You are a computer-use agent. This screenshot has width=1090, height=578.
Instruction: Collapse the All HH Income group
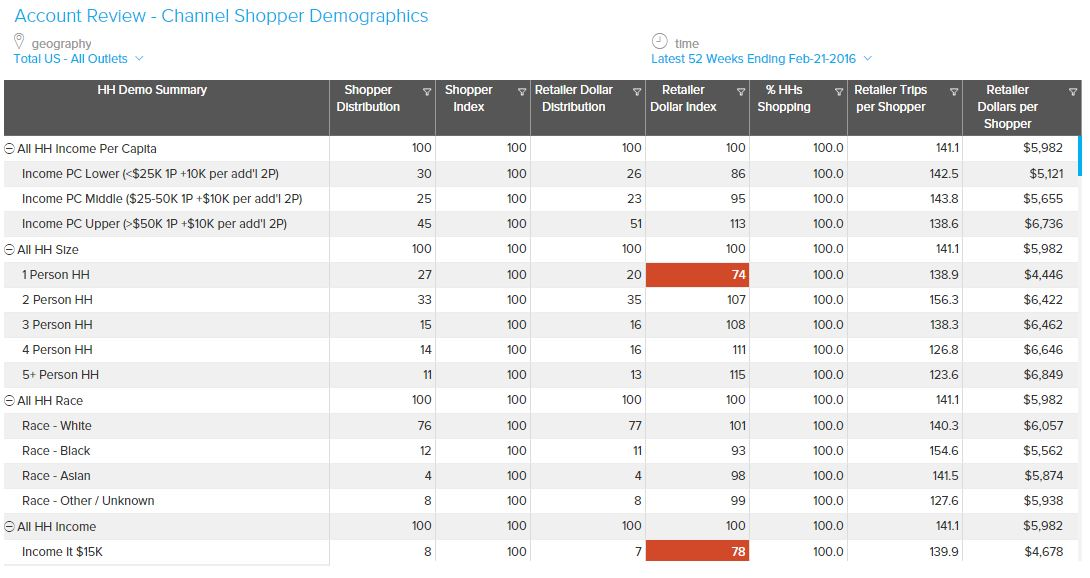click(10, 527)
